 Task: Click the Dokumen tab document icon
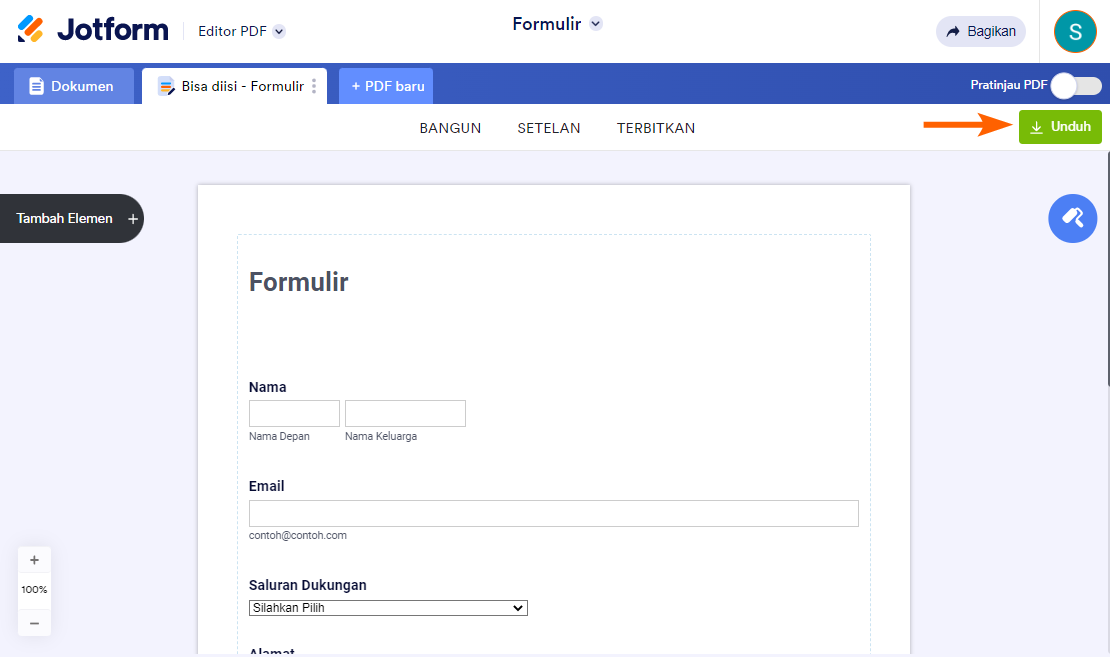tap(37, 86)
